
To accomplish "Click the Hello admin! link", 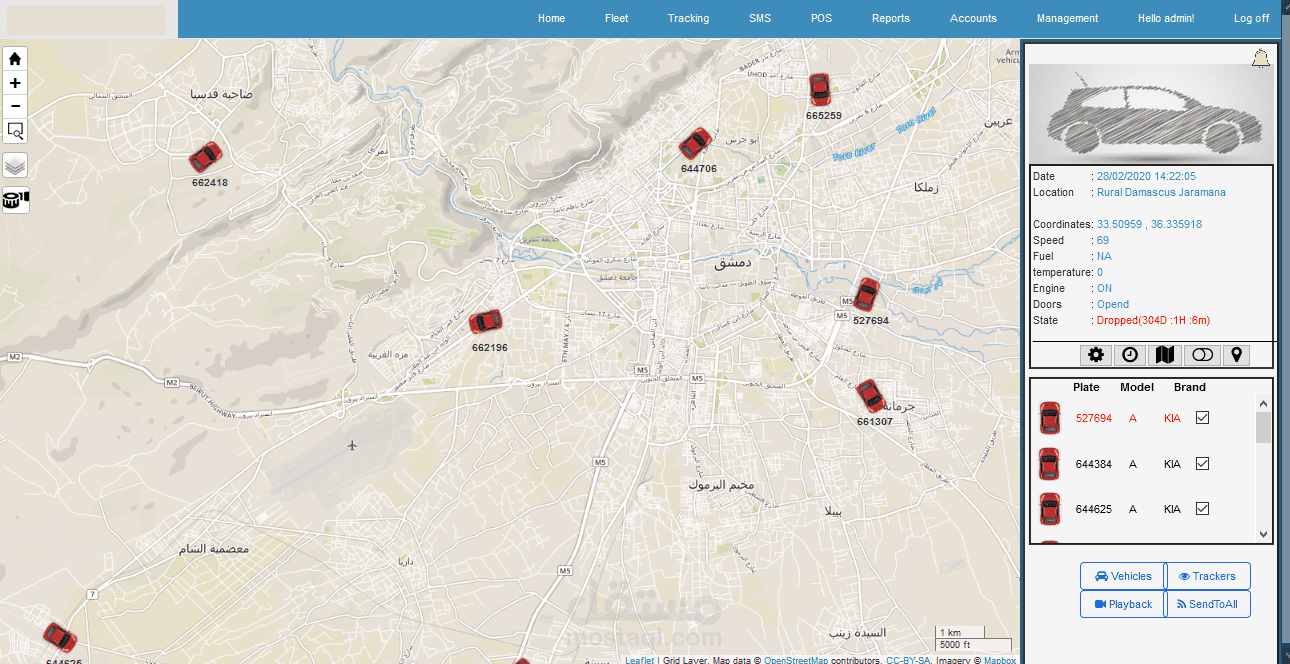I will pos(1166,18).
